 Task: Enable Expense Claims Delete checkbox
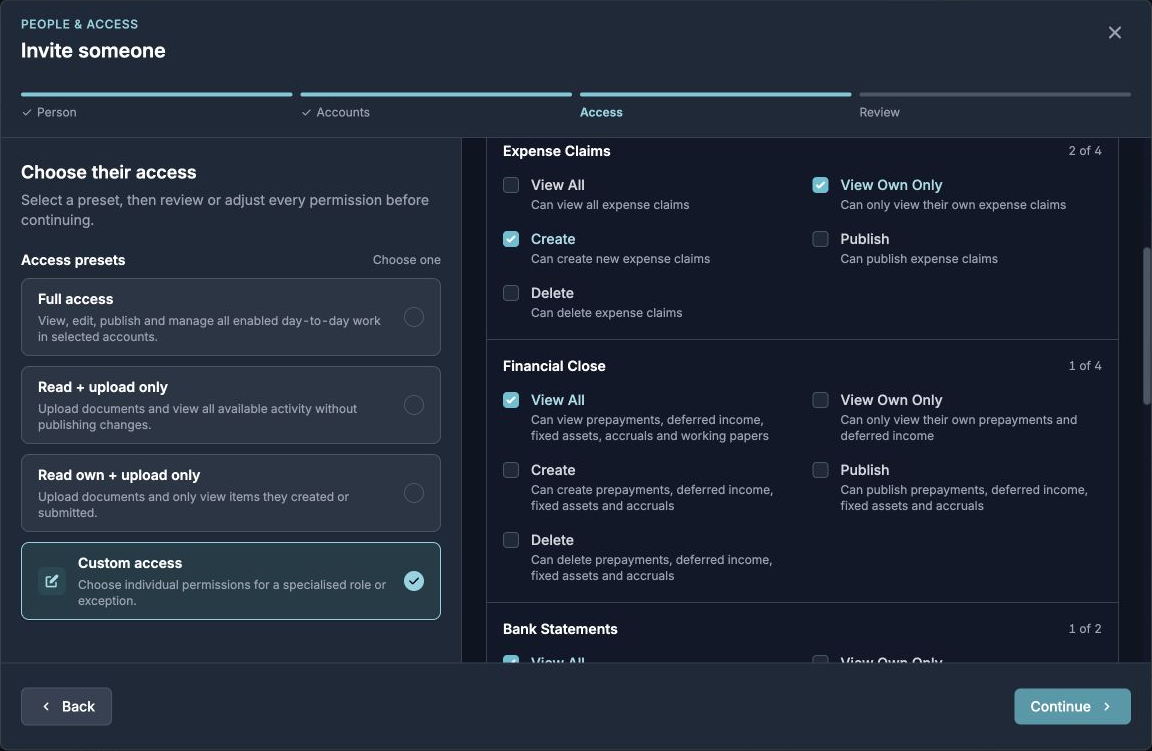click(511, 292)
